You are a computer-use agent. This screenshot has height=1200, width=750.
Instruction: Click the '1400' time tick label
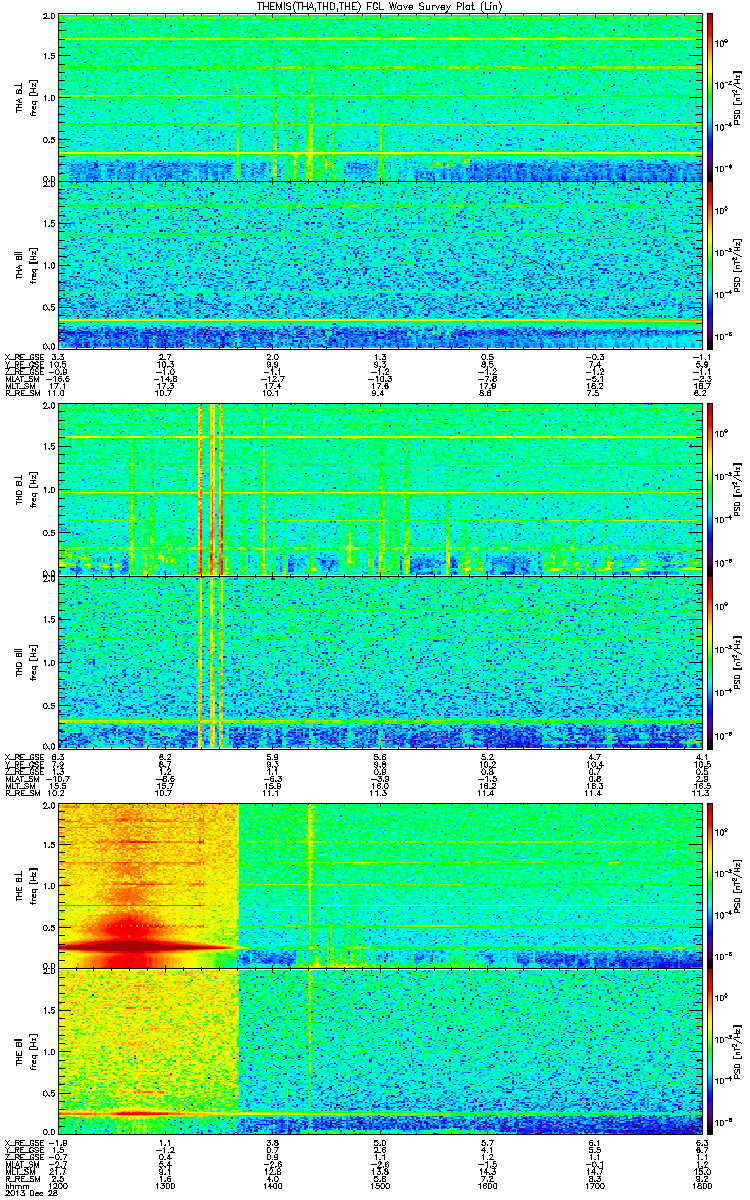(273, 1186)
